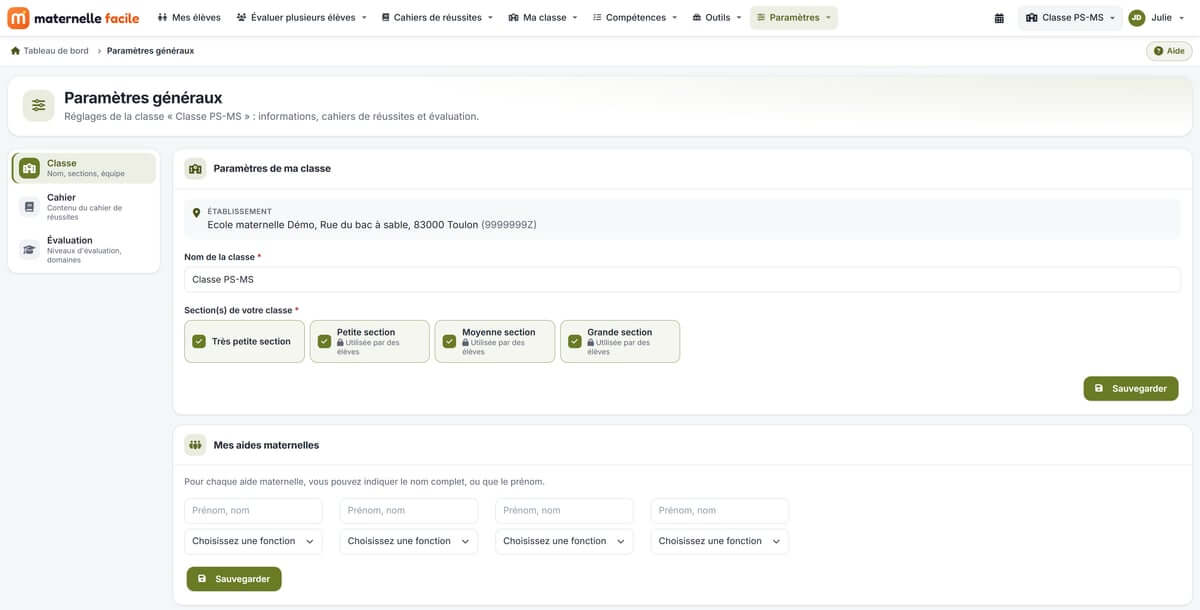1200x610 pixels.
Task: Open the Compétences menu
Action: (x=635, y=18)
